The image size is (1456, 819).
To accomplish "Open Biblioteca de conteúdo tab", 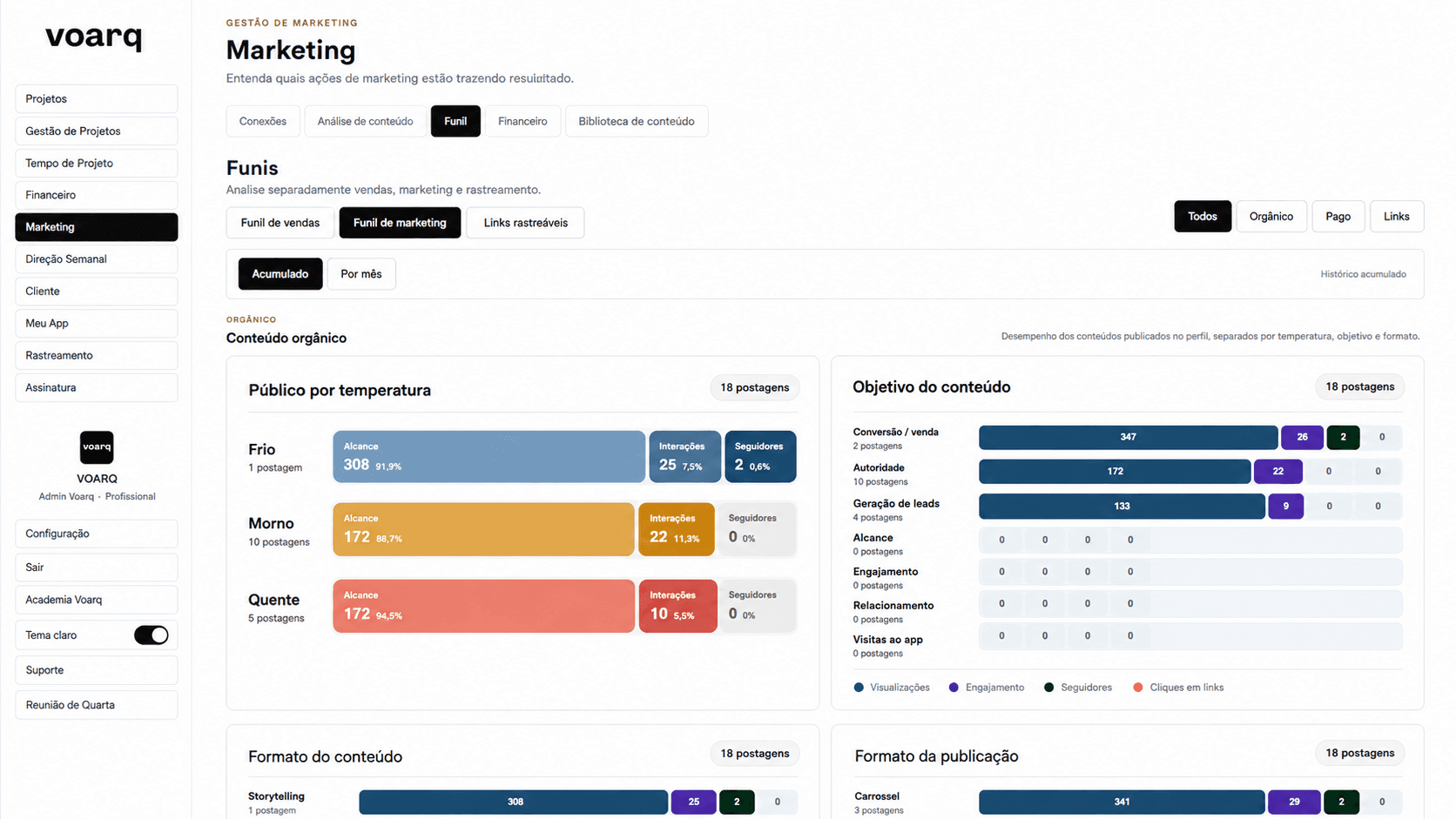I will tap(637, 121).
